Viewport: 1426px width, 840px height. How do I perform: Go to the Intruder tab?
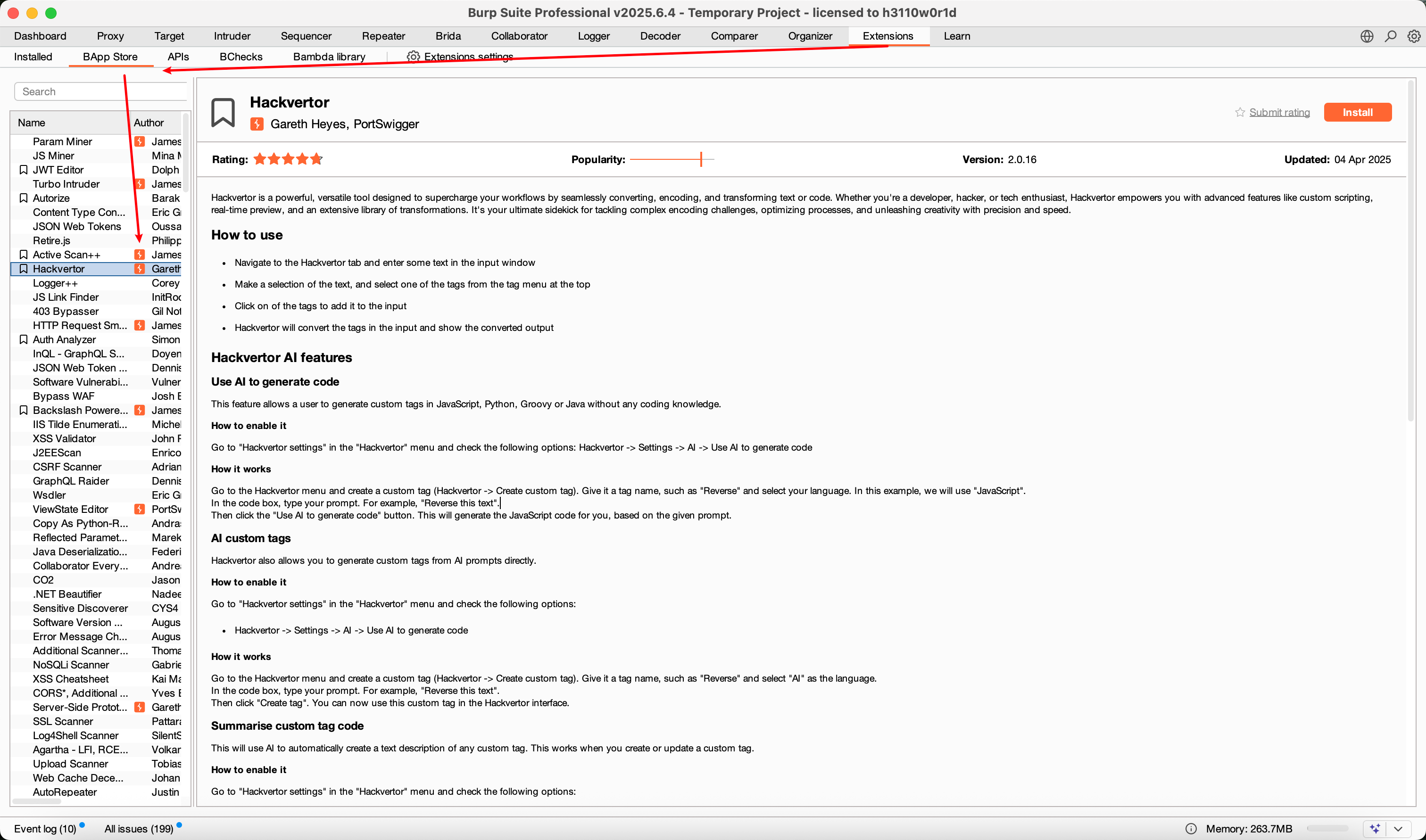pos(232,36)
